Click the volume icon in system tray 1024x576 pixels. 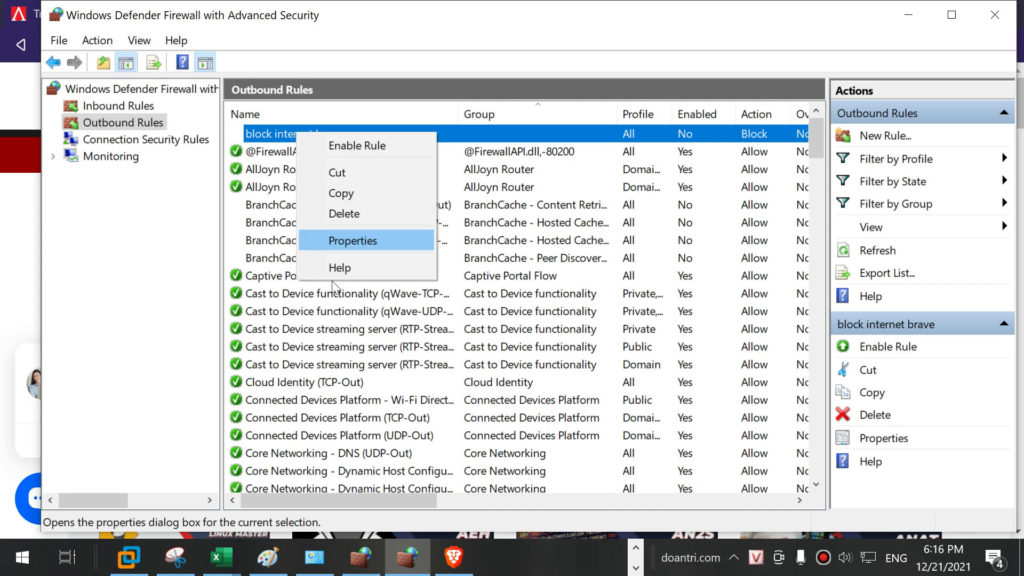844,557
